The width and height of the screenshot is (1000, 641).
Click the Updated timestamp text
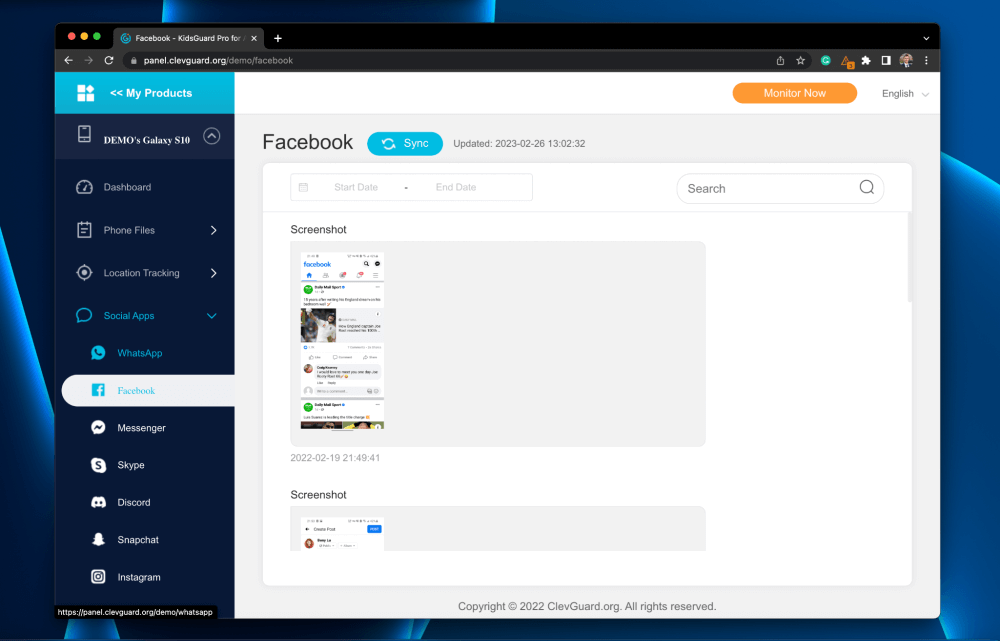coord(519,144)
